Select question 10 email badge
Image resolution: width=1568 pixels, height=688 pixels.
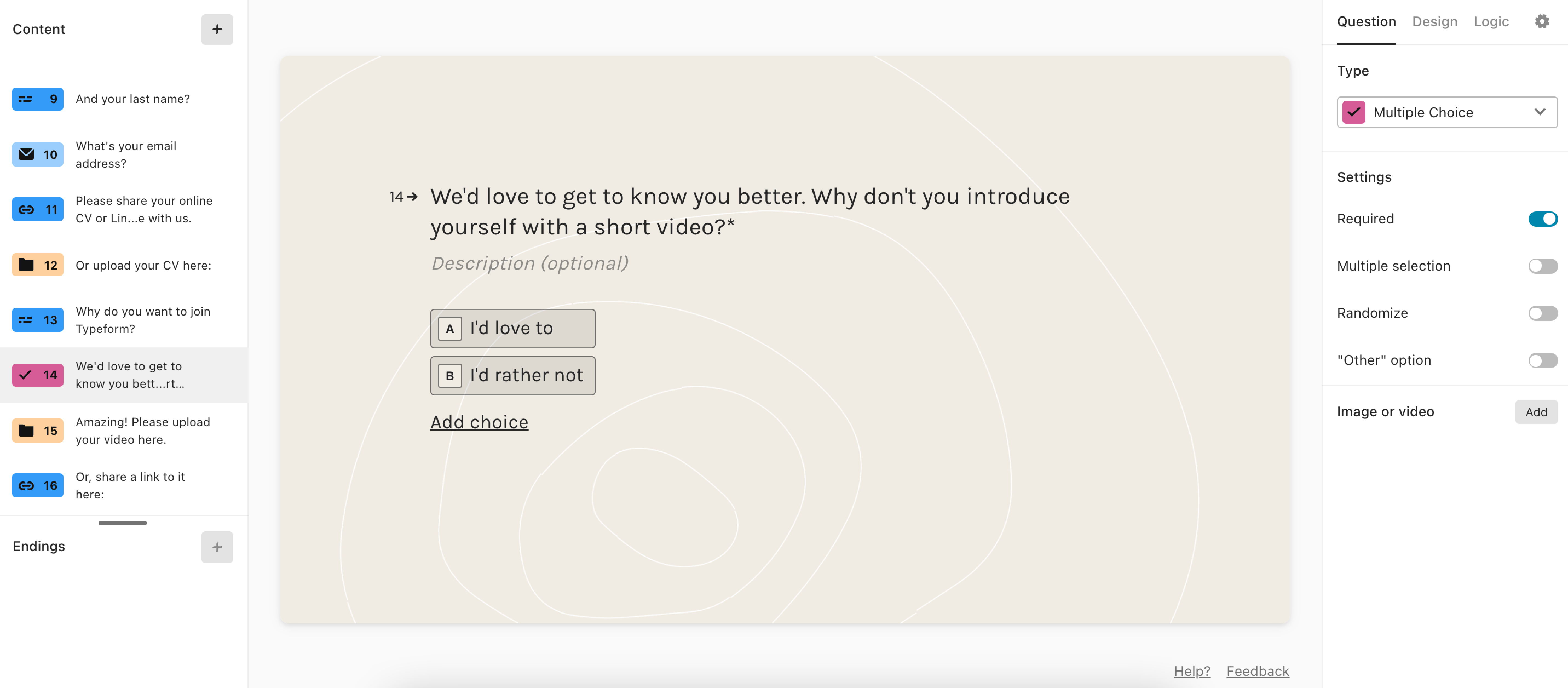pyautogui.click(x=38, y=155)
